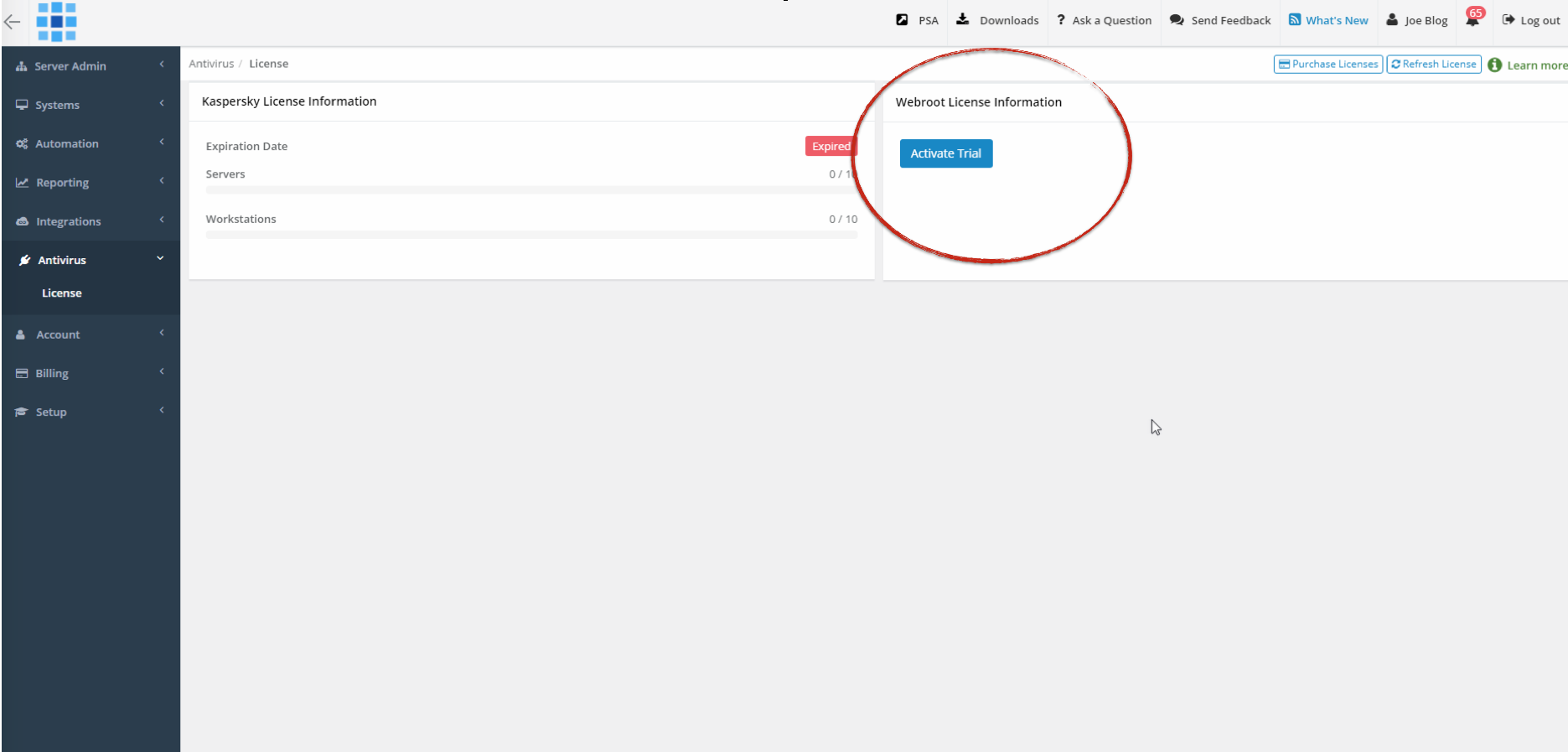Click the Account person icon in sidebar

[x=21, y=335]
